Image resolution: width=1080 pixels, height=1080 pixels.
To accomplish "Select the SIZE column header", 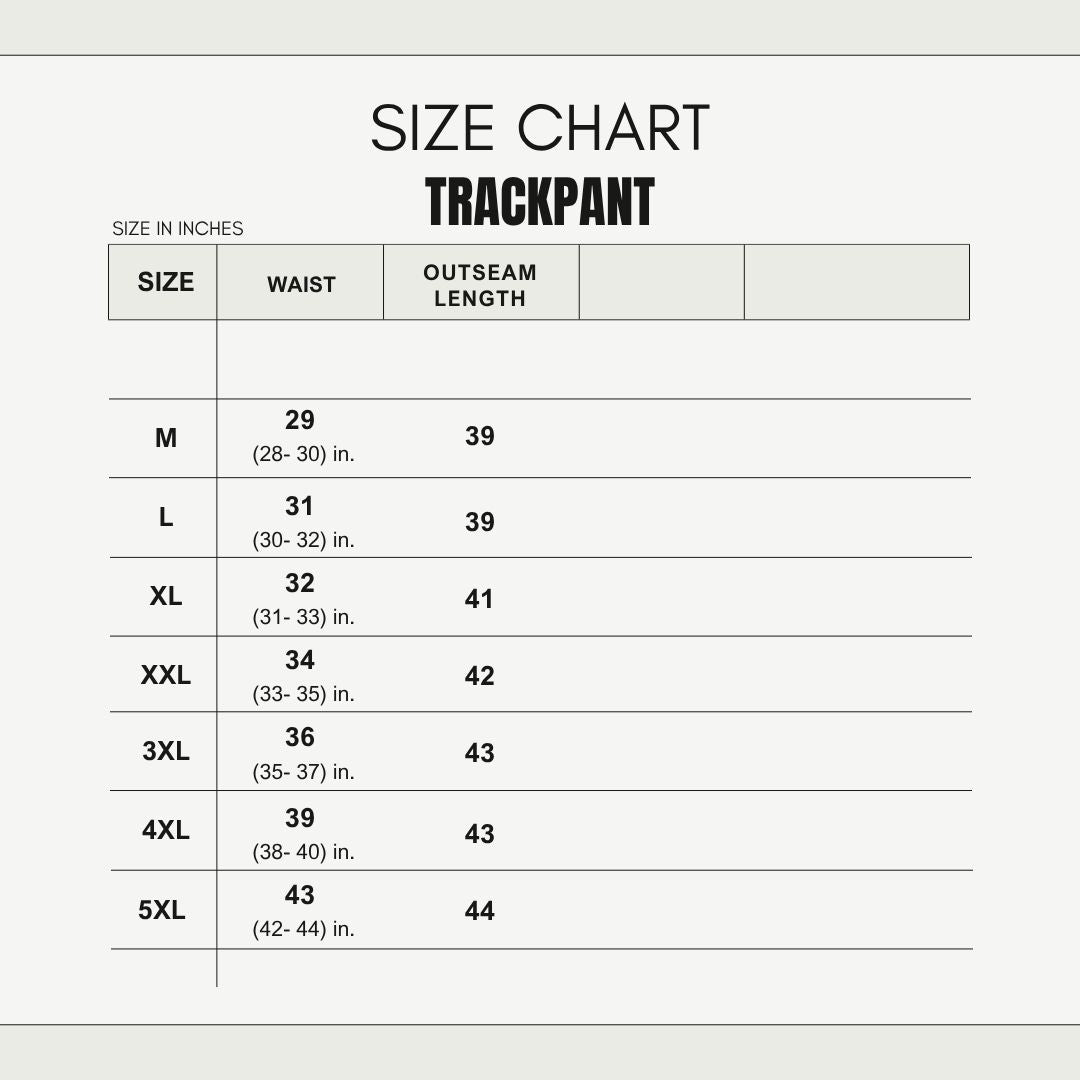I will click(x=165, y=282).
